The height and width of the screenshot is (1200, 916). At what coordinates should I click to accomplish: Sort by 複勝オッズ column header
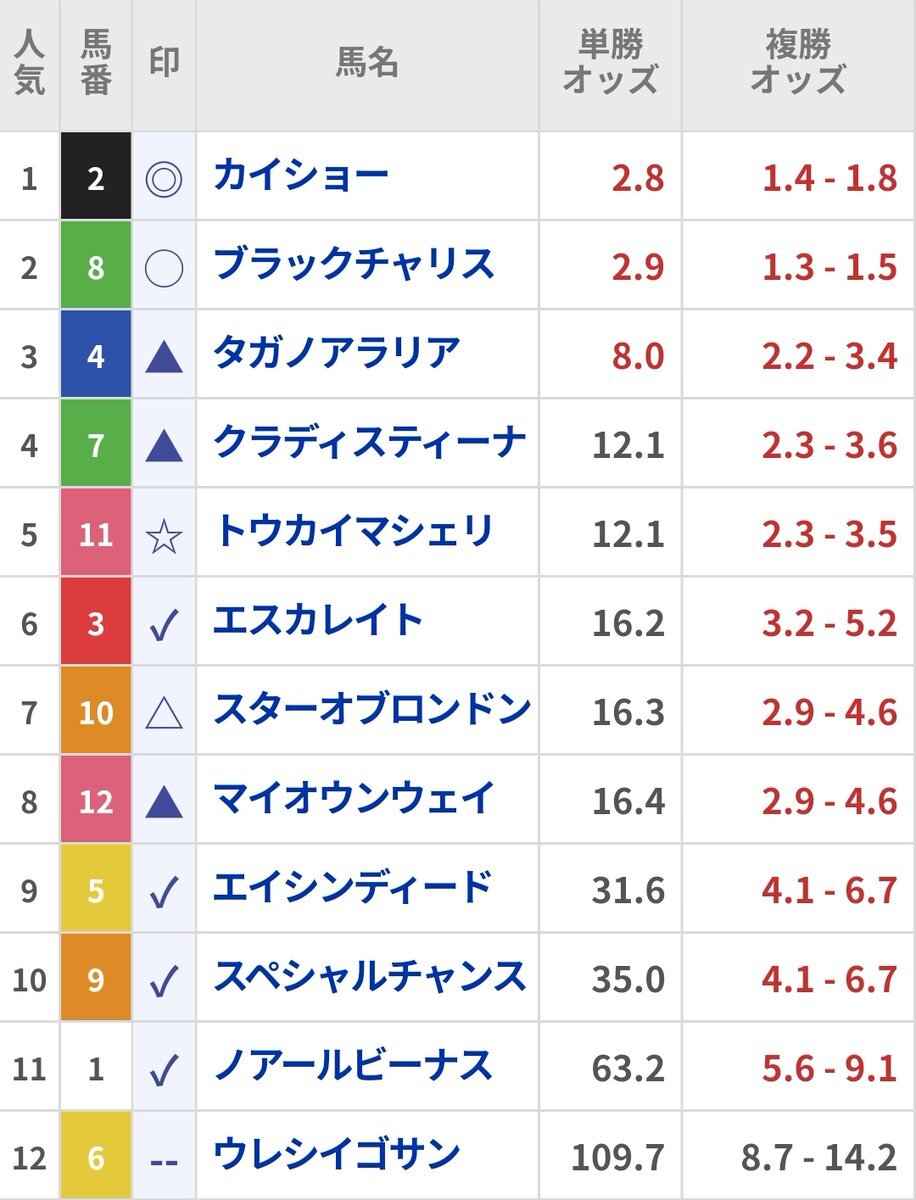[799, 62]
